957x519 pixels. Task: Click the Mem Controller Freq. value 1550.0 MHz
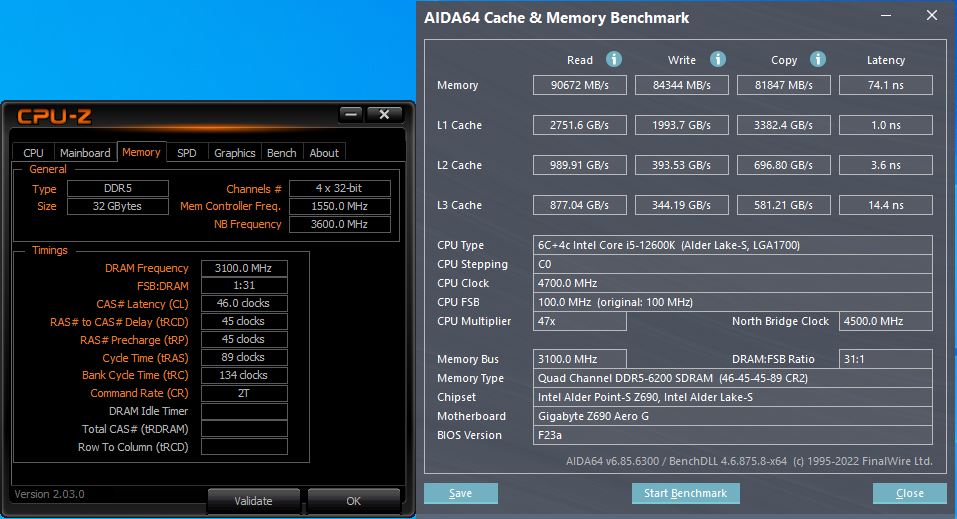click(x=339, y=206)
